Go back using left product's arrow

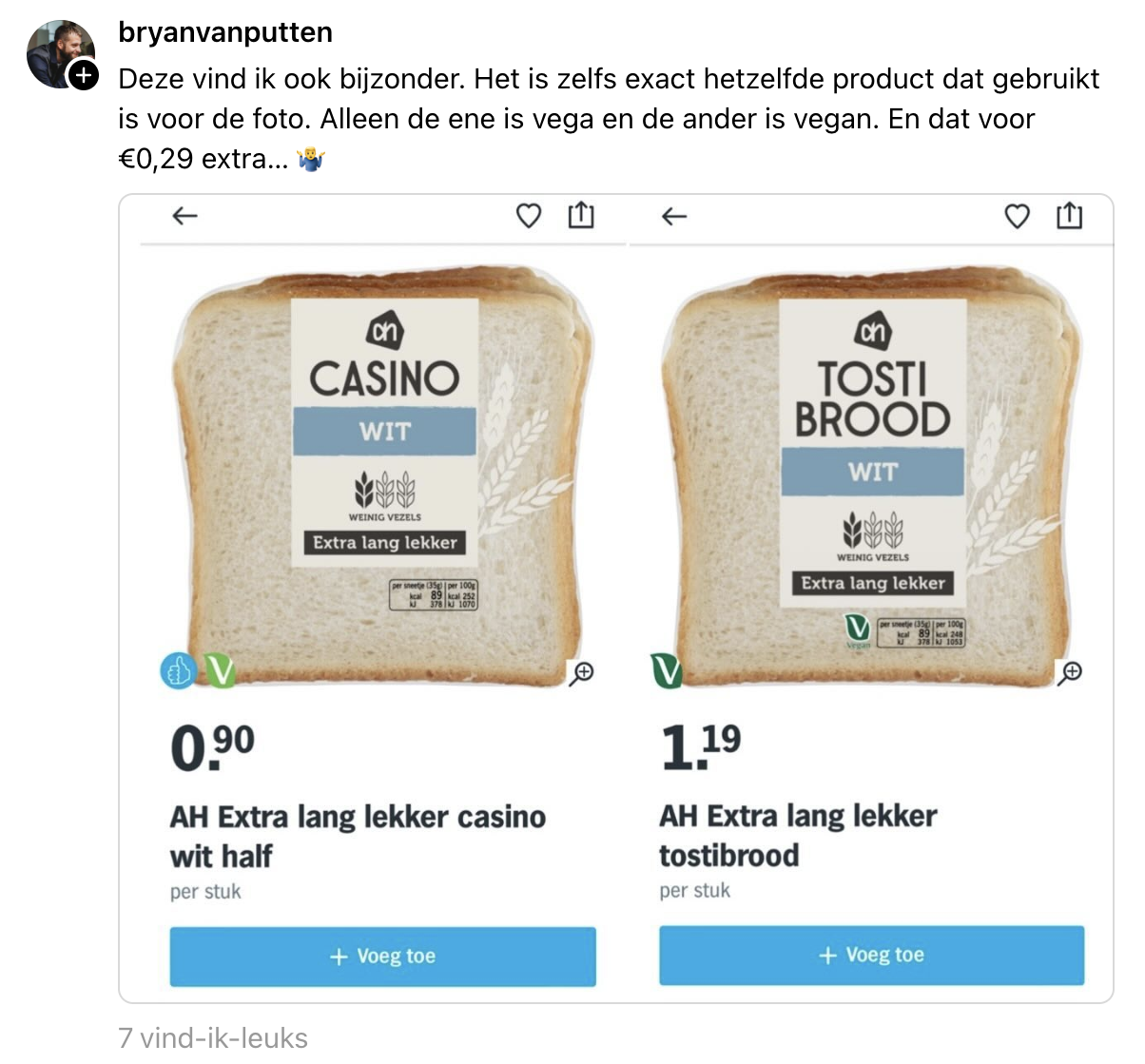pos(184,217)
